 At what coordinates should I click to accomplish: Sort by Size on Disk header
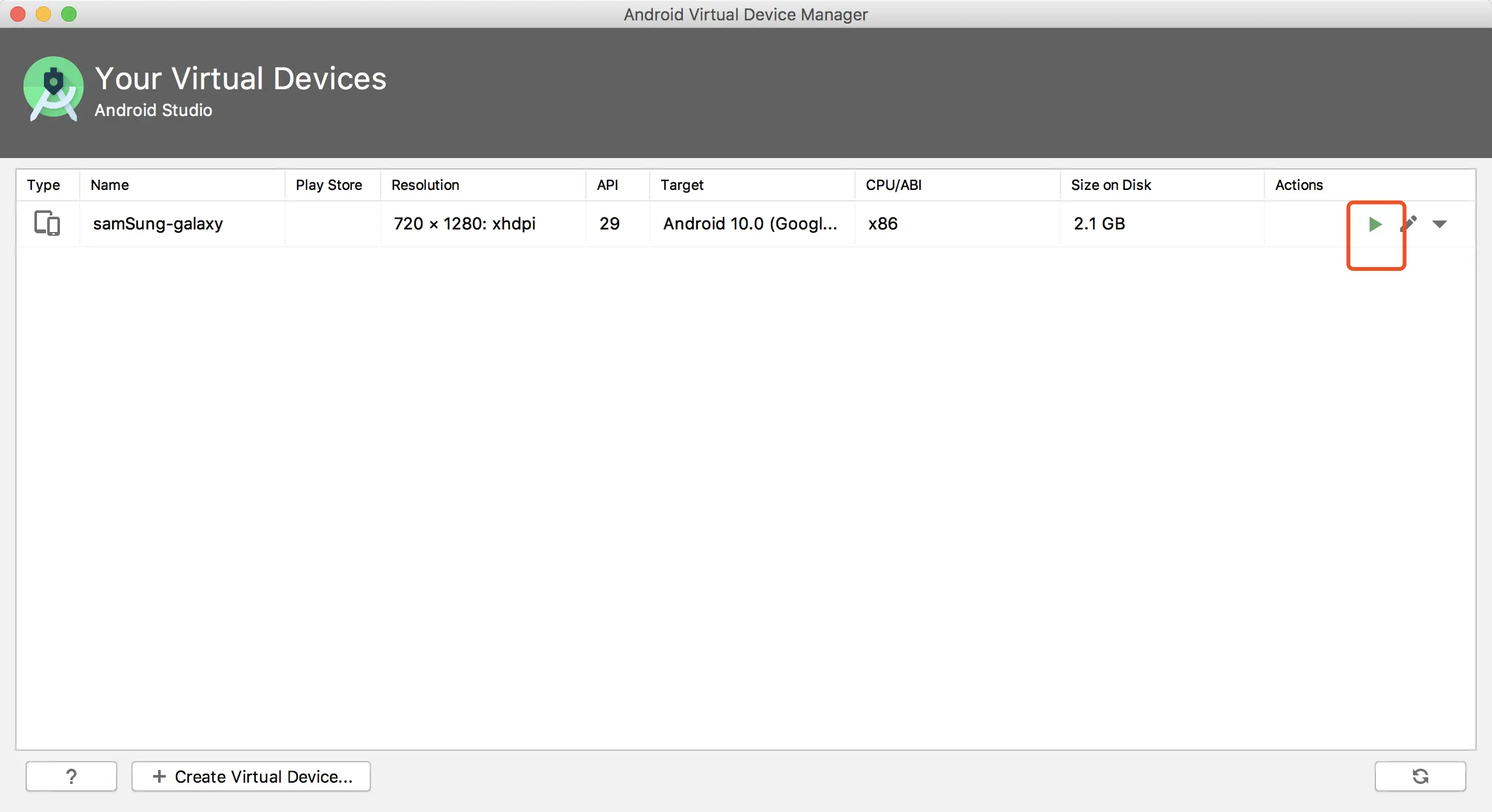pyautogui.click(x=1111, y=185)
